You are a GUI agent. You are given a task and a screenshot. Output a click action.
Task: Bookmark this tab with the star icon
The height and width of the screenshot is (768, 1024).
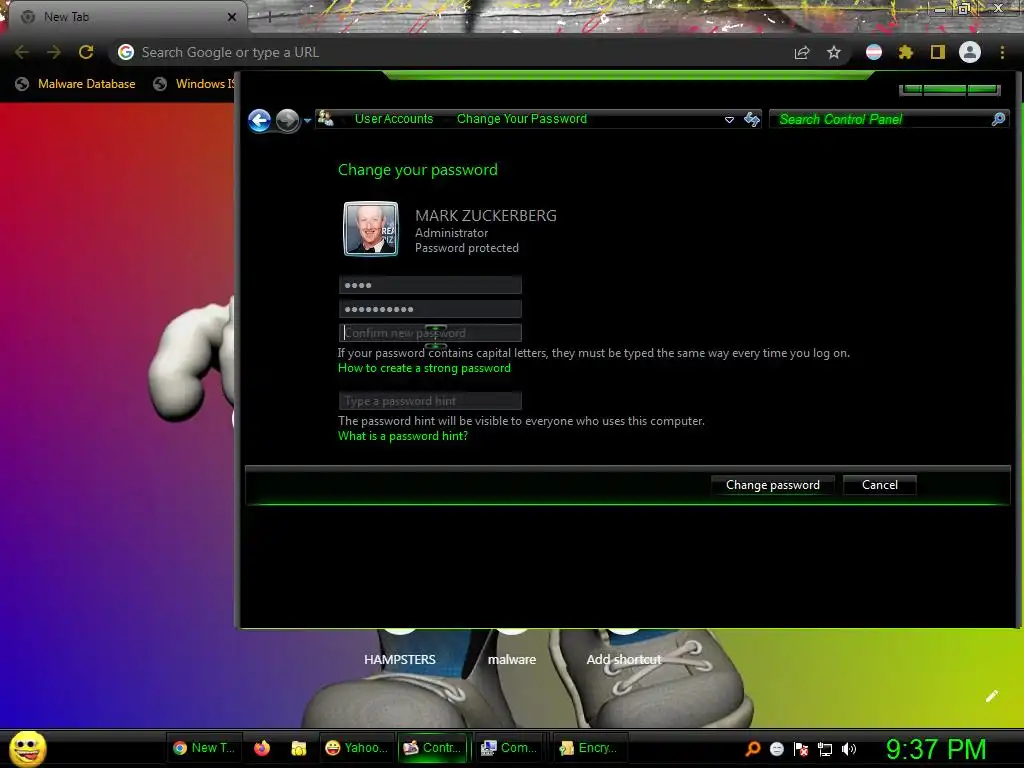pyautogui.click(x=834, y=52)
